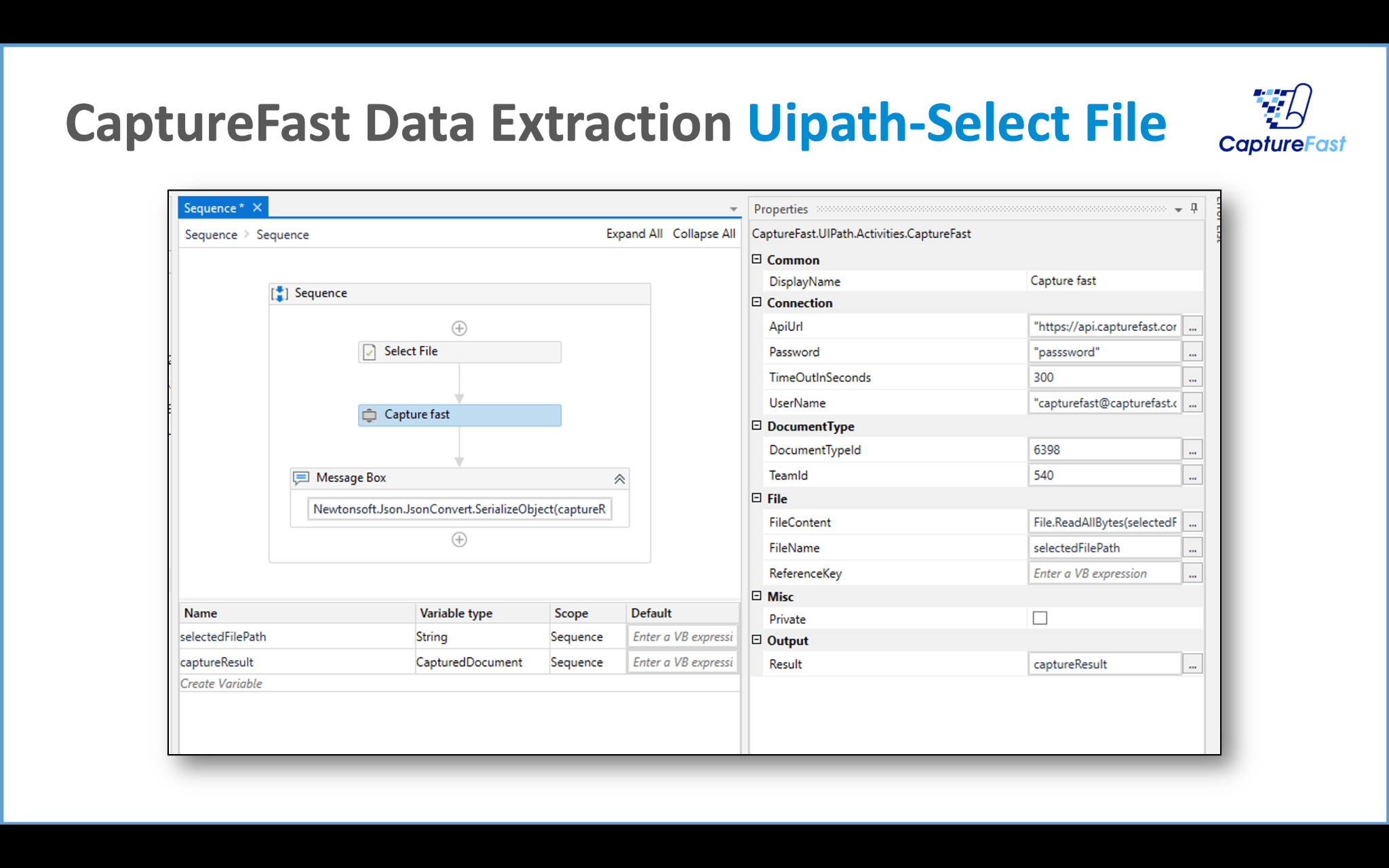
Task: Open the Properties panel dropdown arrow
Action: click(x=1178, y=210)
